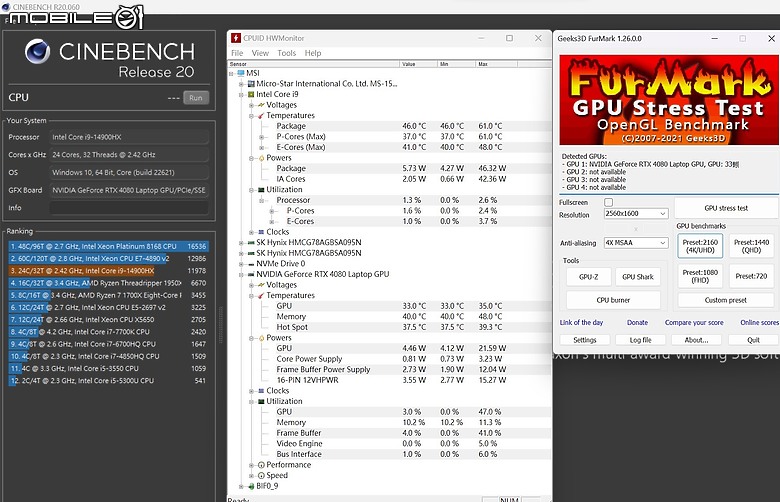780x502 pixels.
Task: Click the CPU Powers flame icon
Action: click(x=261, y=158)
